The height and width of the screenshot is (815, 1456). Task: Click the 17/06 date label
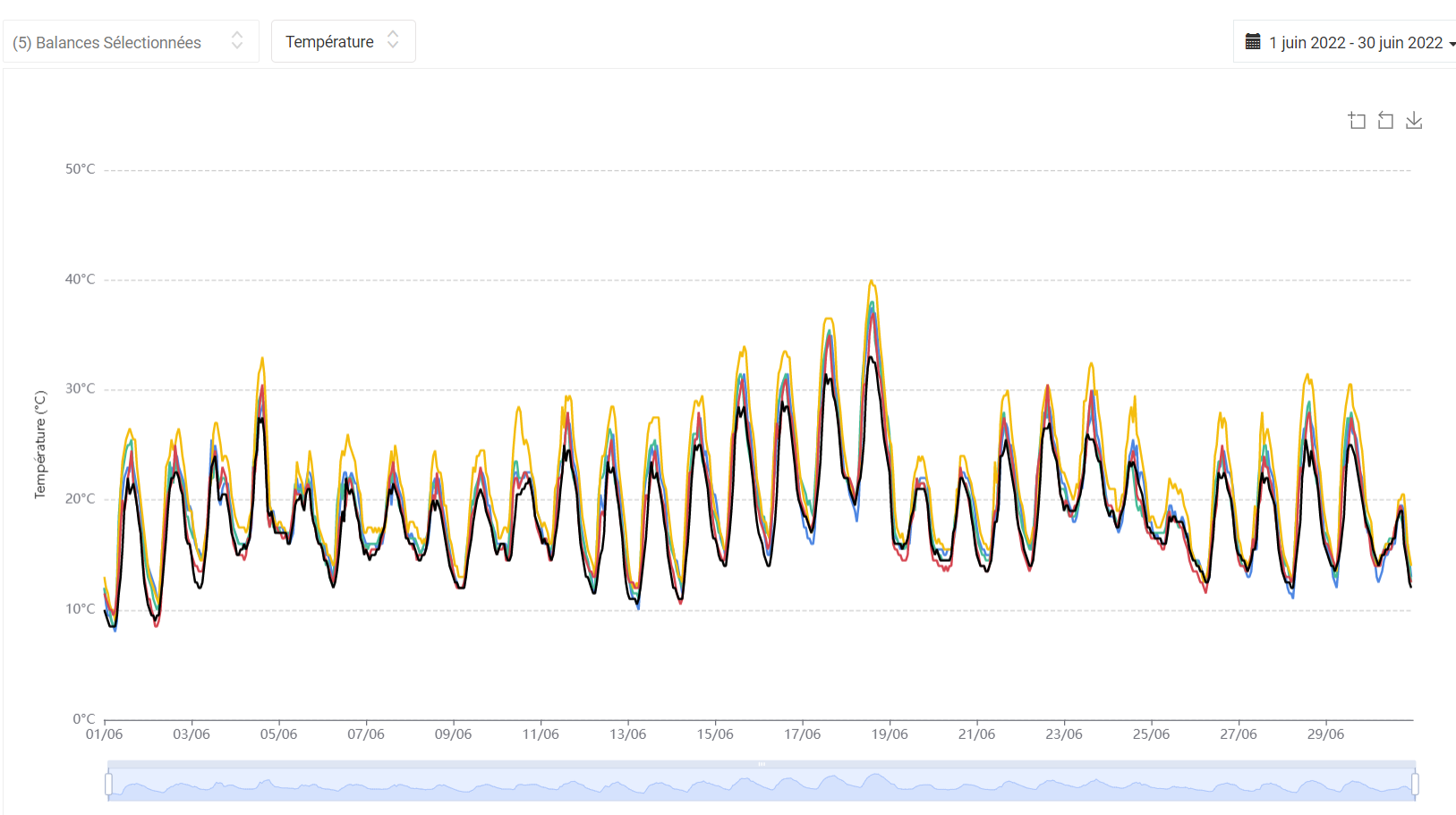pos(802,734)
